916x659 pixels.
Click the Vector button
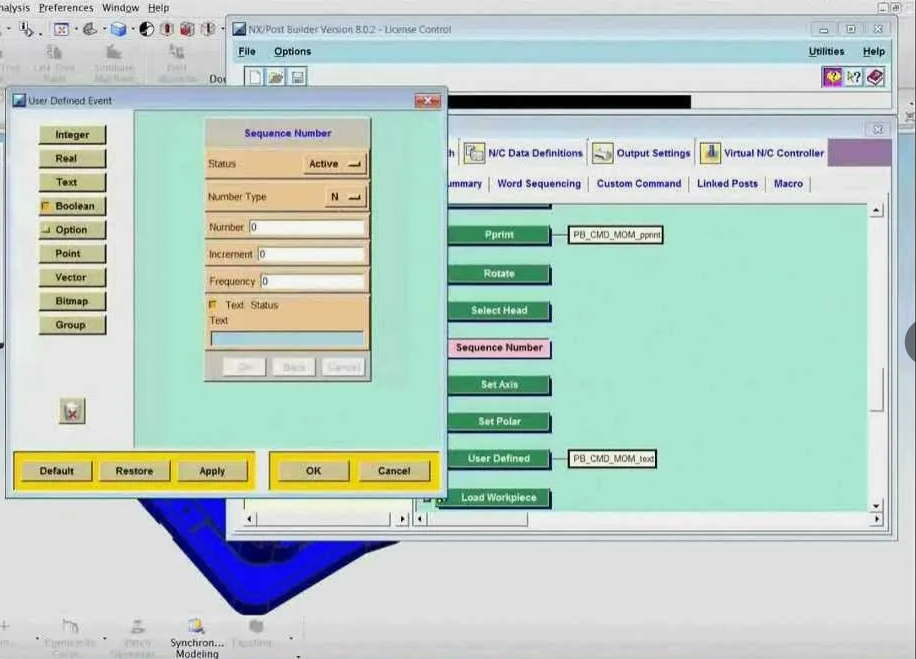pos(72,278)
